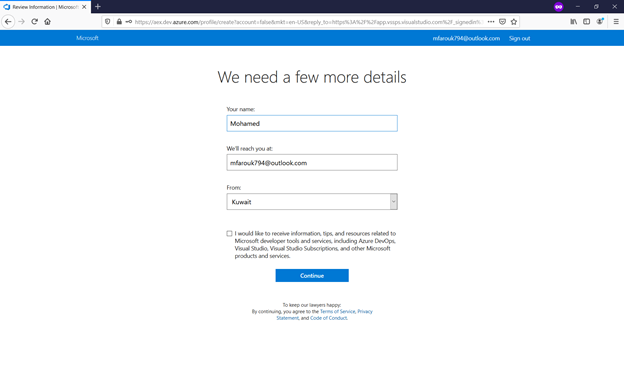Toggle the sidebar view icon
This screenshot has width=624, height=374.
click(587, 22)
